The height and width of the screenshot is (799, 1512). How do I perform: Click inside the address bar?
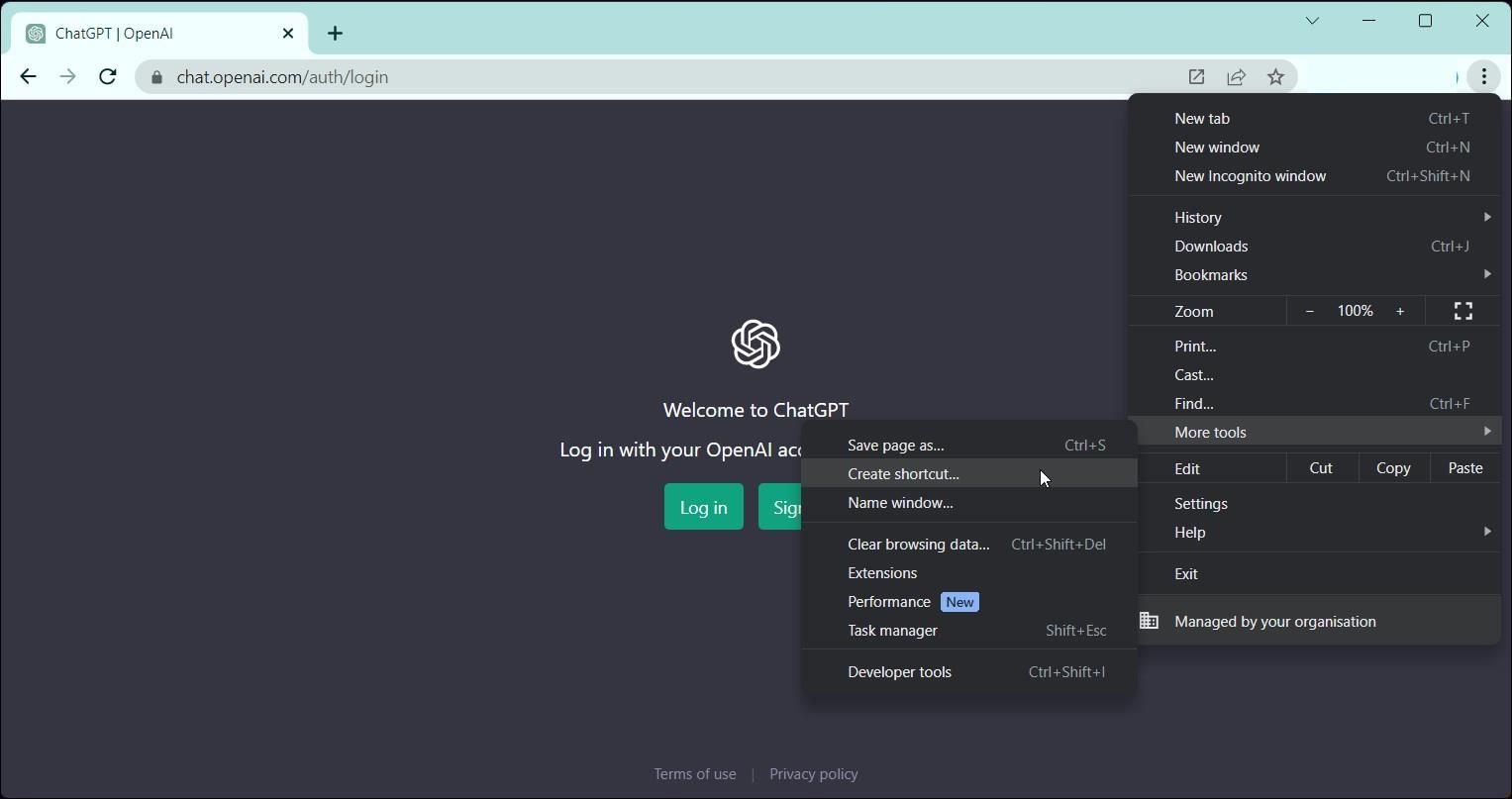pos(594,76)
